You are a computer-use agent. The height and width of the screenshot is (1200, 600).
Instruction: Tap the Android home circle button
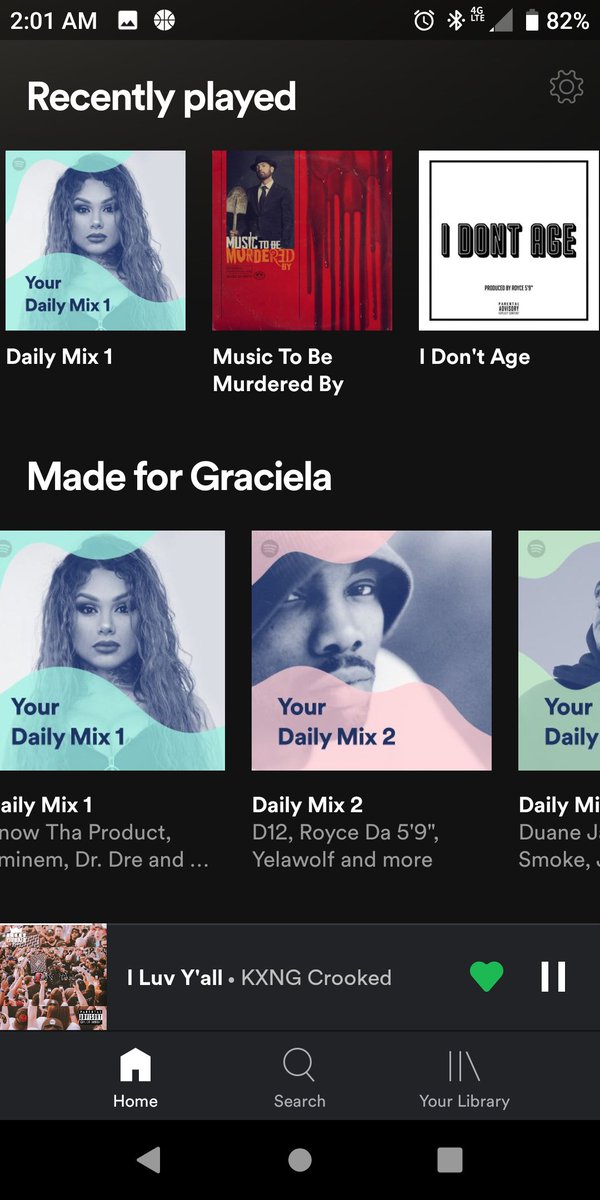point(299,1159)
